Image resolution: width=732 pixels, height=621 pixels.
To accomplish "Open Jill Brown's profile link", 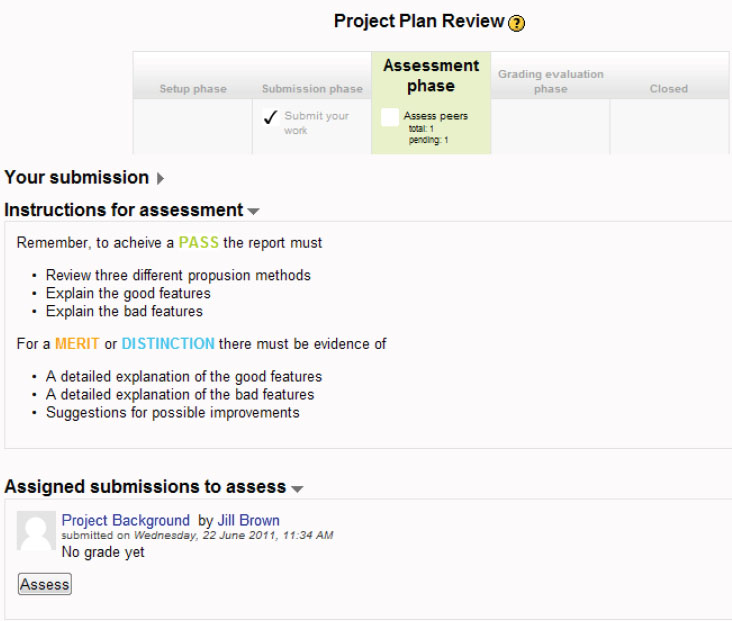I will click(x=248, y=520).
